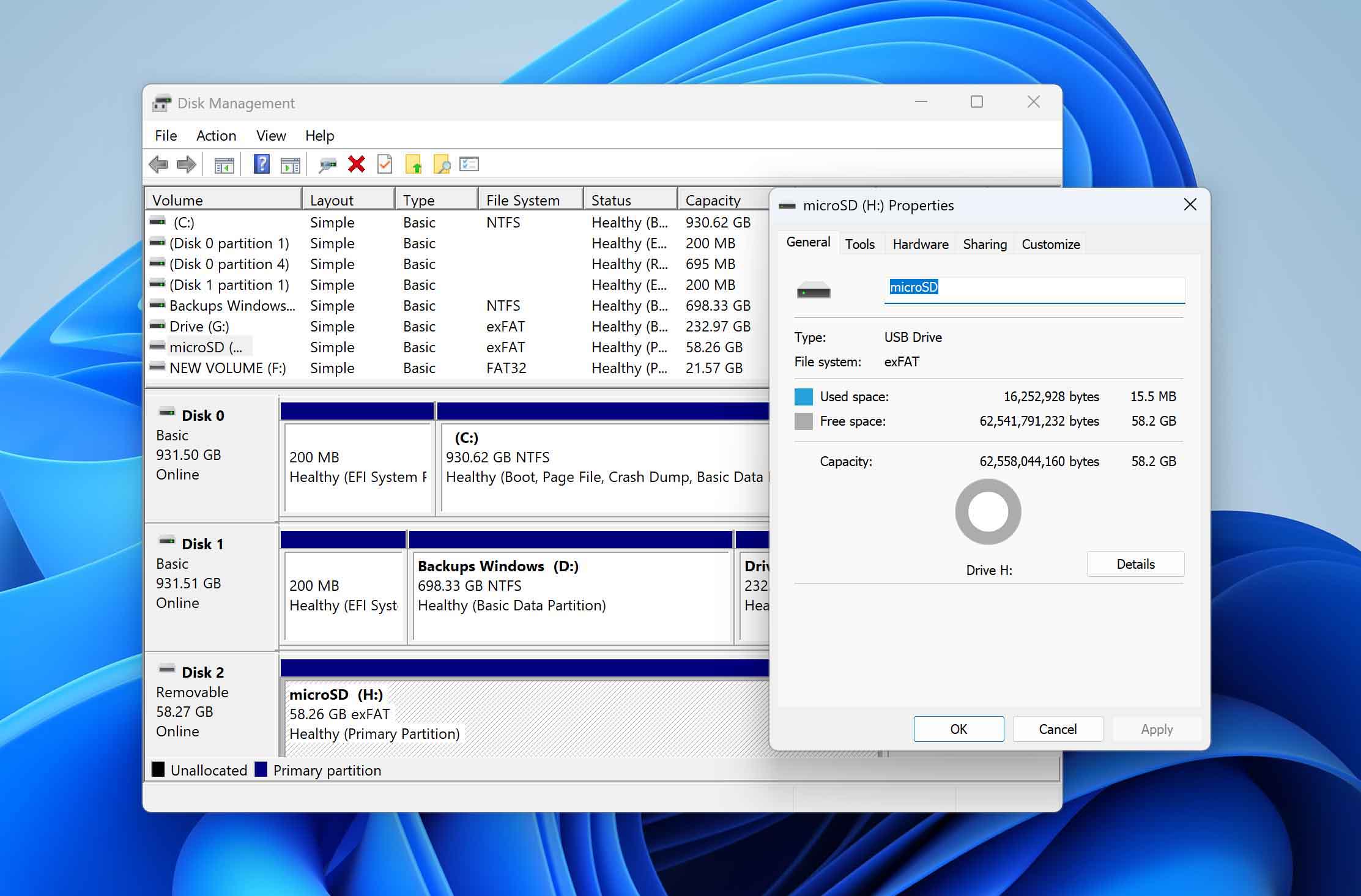Click the red X Delete toolbar icon

[x=357, y=164]
